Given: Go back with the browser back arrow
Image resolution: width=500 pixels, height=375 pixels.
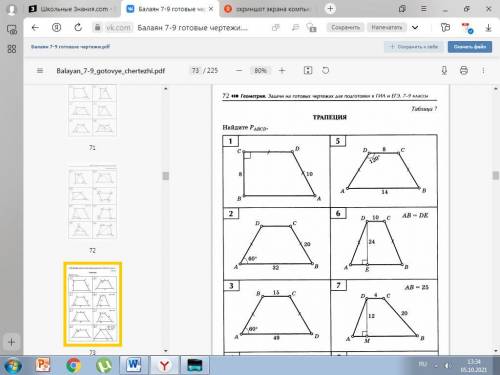Looking at the screenshot, I should tap(35, 27).
